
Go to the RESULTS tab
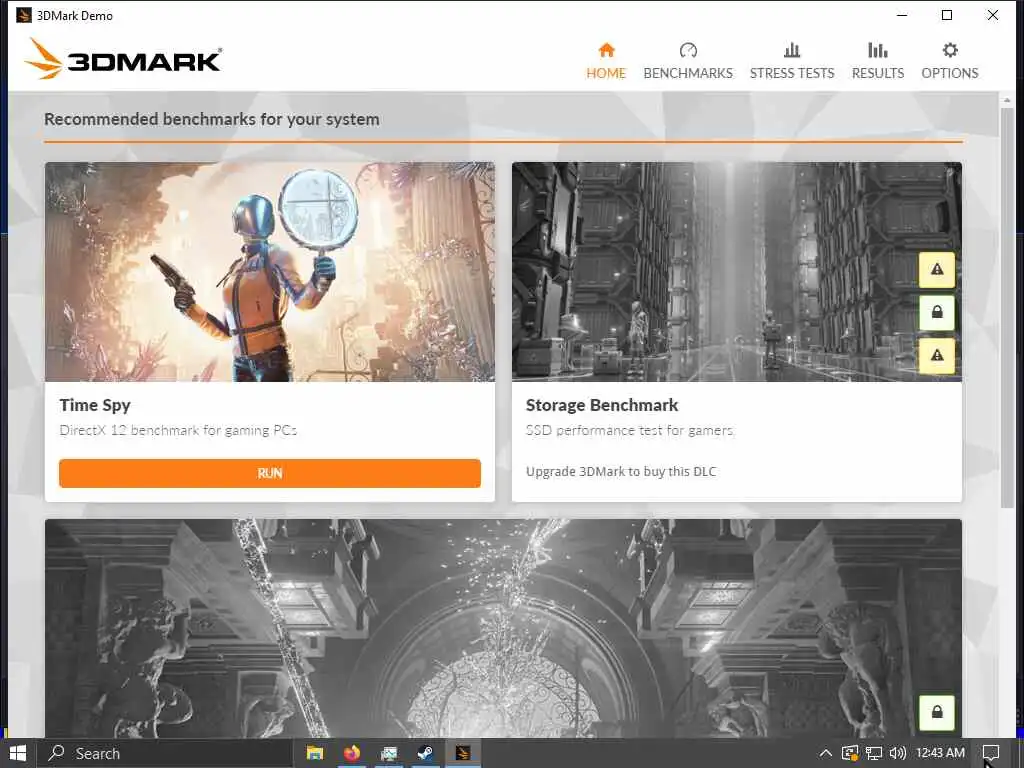click(878, 61)
